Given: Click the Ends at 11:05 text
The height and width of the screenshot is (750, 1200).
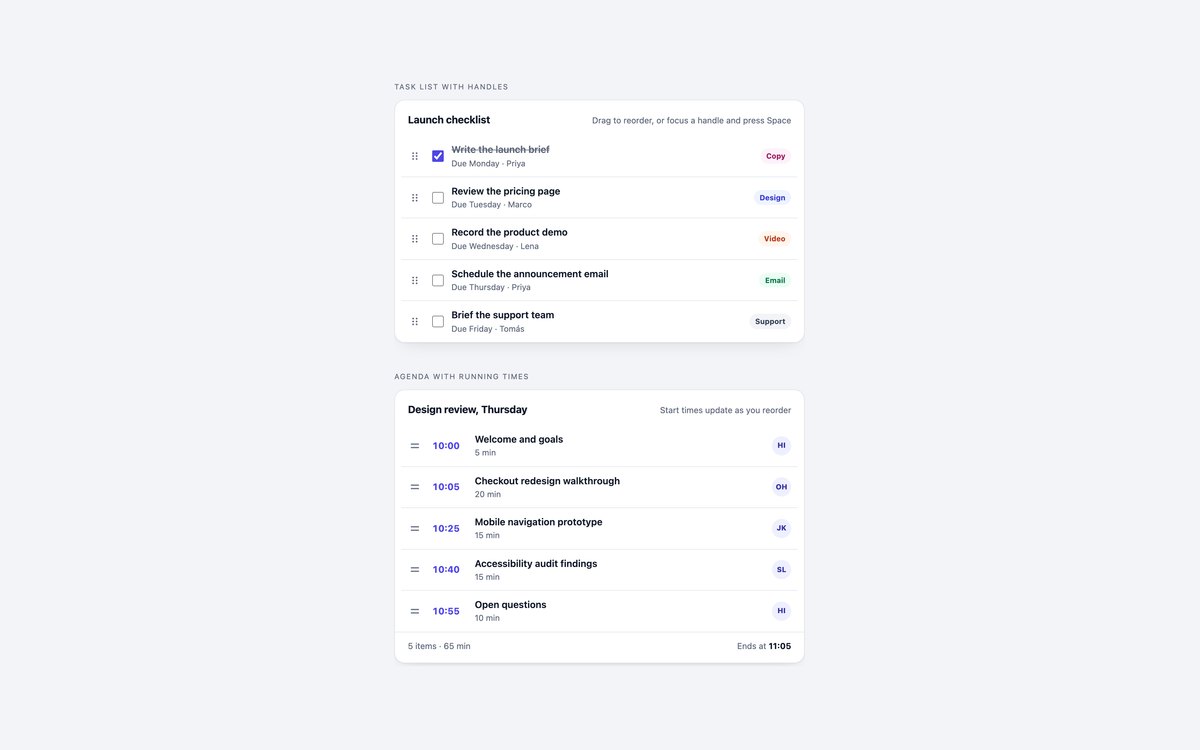Looking at the screenshot, I should [764, 646].
